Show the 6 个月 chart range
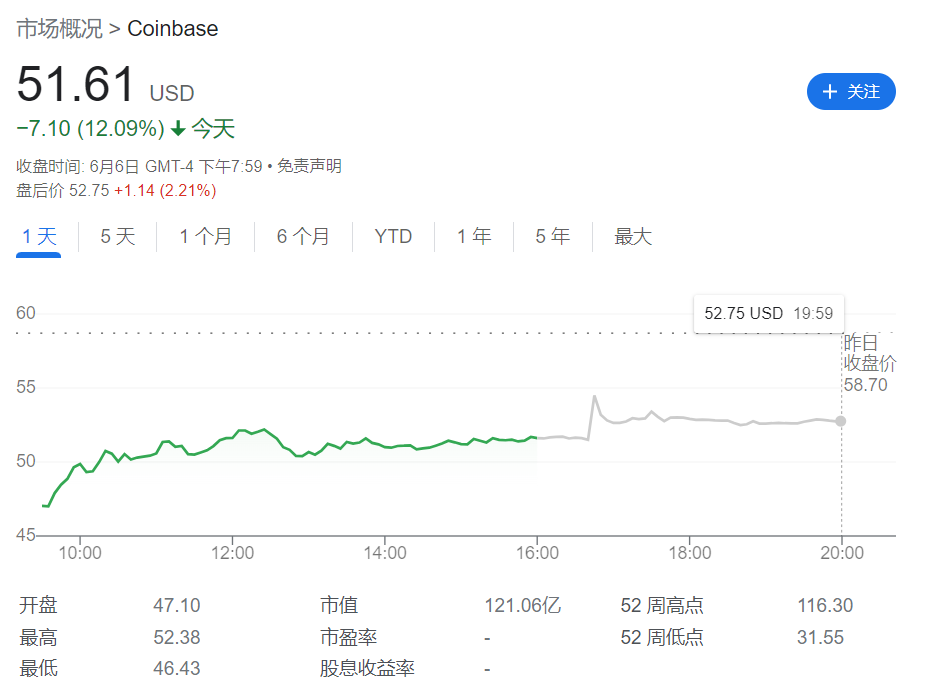This screenshot has width=925, height=695. (x=302, y=237)
